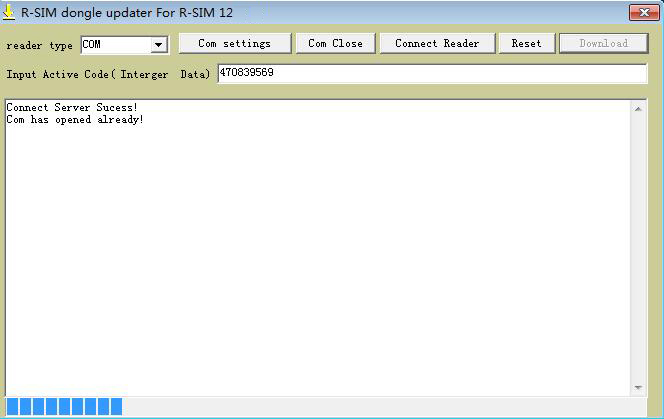Click the Input Active Code field
Screen dimensions: 664x419
[x=432, y=73]
